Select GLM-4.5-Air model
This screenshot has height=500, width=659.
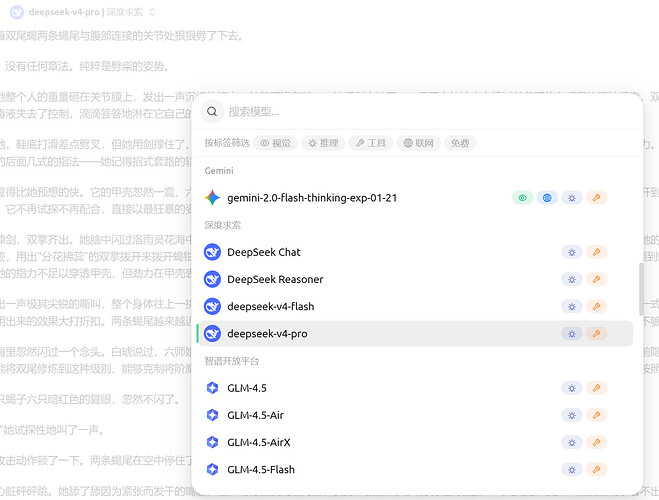(415, 415)
